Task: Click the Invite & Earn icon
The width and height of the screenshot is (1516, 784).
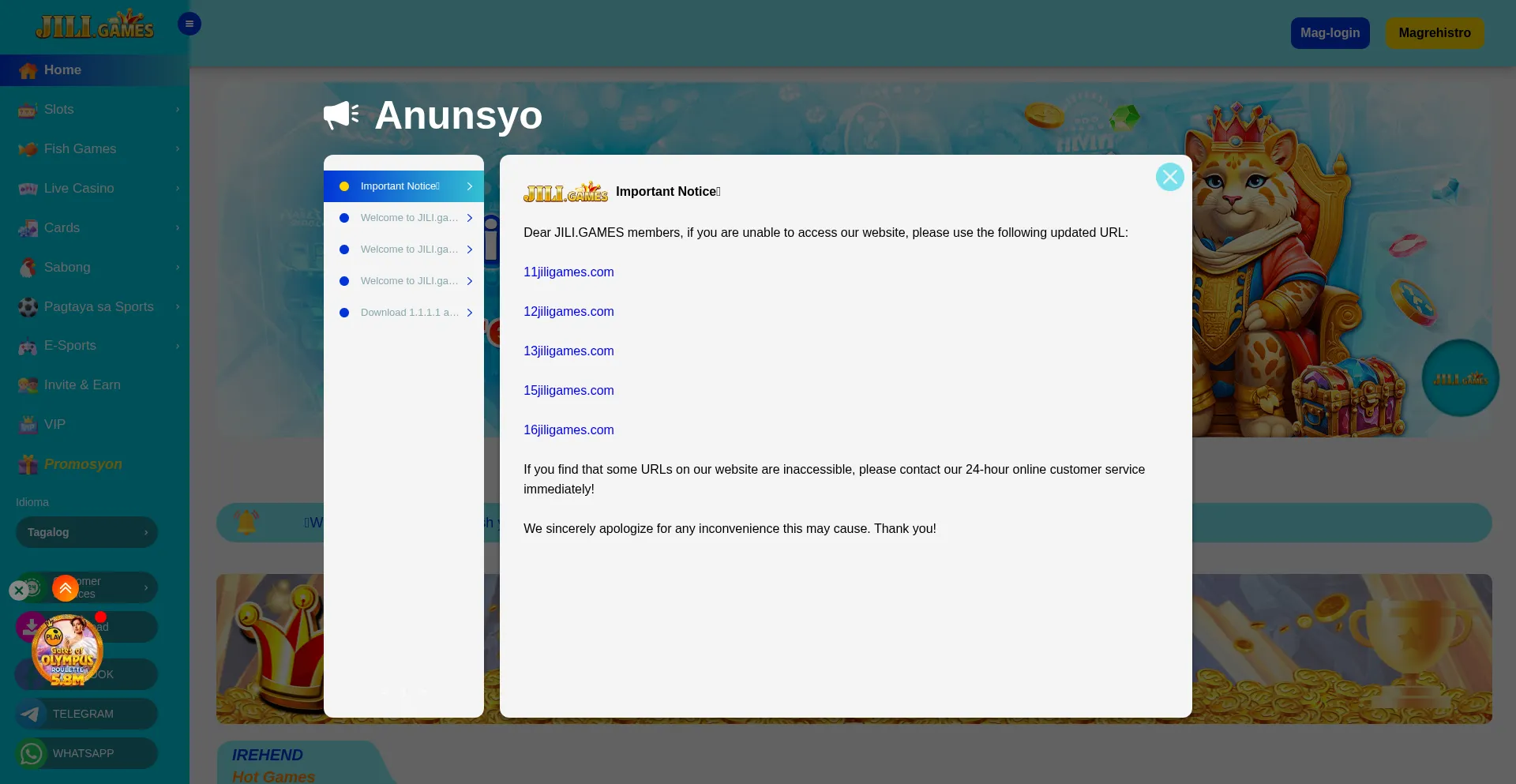Action: pos(28,385)
